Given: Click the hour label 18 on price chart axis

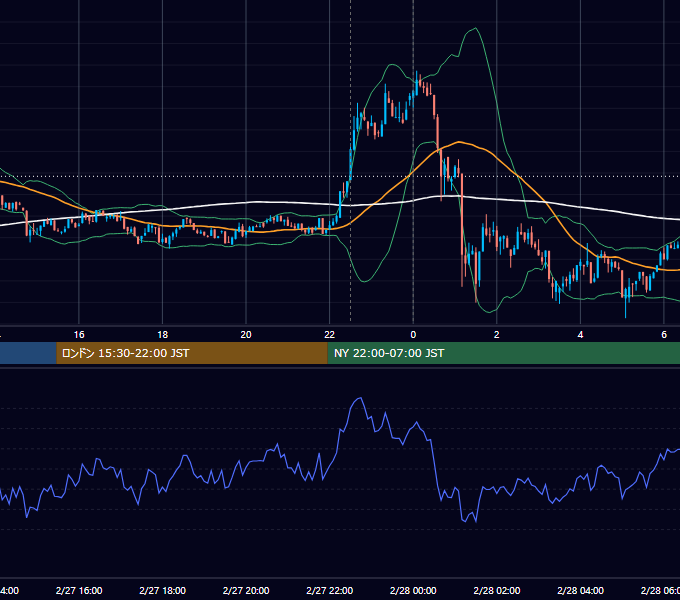Looking at the screenshot, I should pos(163,335).
